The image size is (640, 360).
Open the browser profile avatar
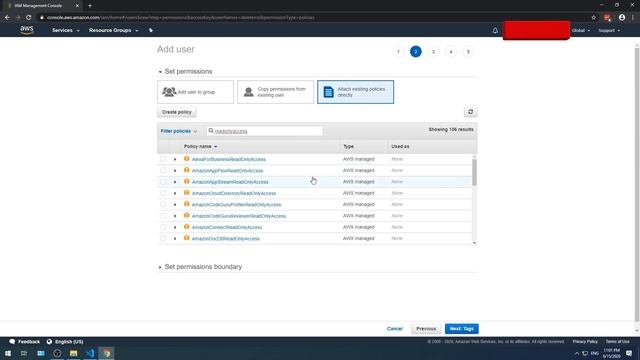622,18
